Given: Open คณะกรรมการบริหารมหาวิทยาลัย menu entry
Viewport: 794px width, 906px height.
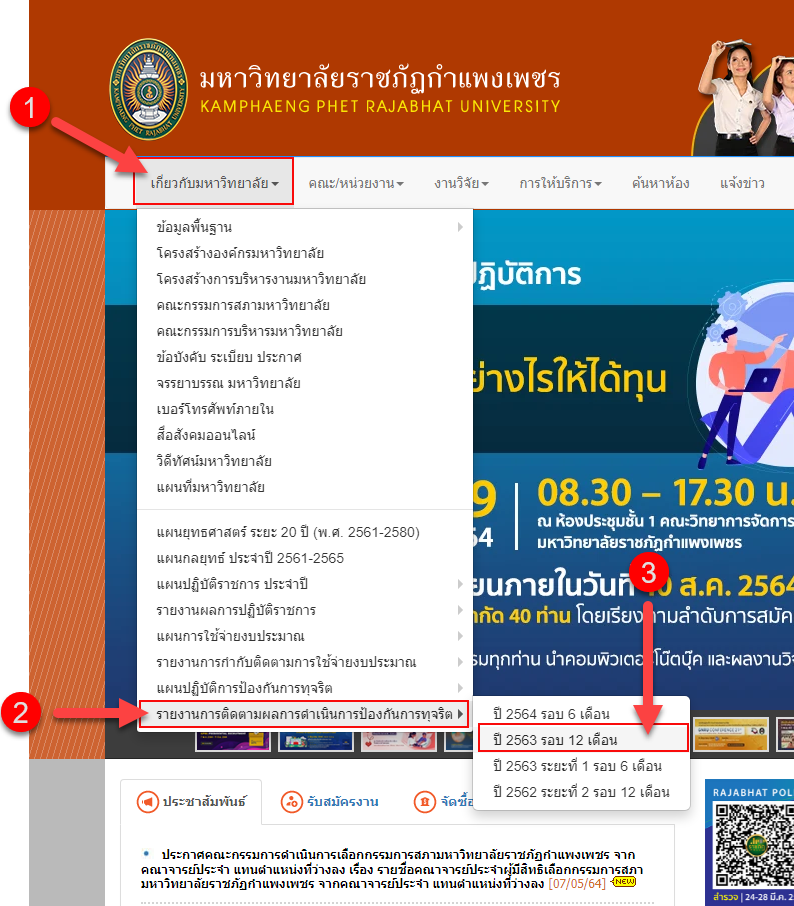Looking at the screenshot, I should click(x=305, y=331).
